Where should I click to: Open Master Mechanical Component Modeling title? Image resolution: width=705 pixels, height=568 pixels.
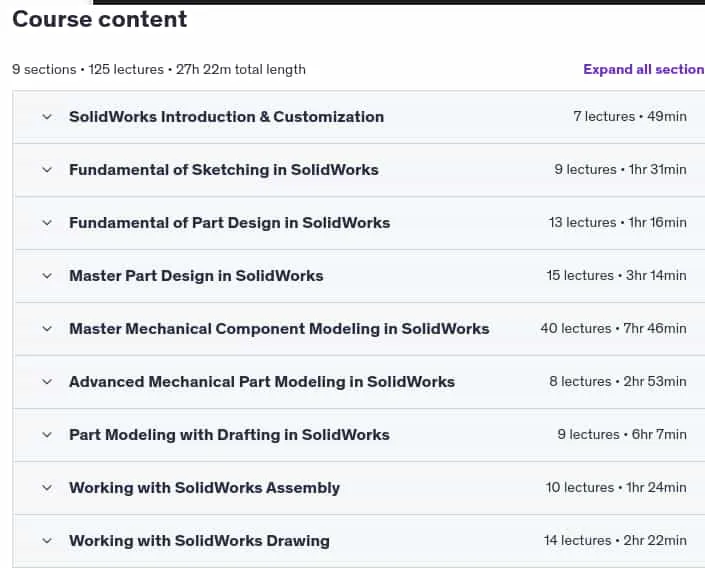pos(279,329)
